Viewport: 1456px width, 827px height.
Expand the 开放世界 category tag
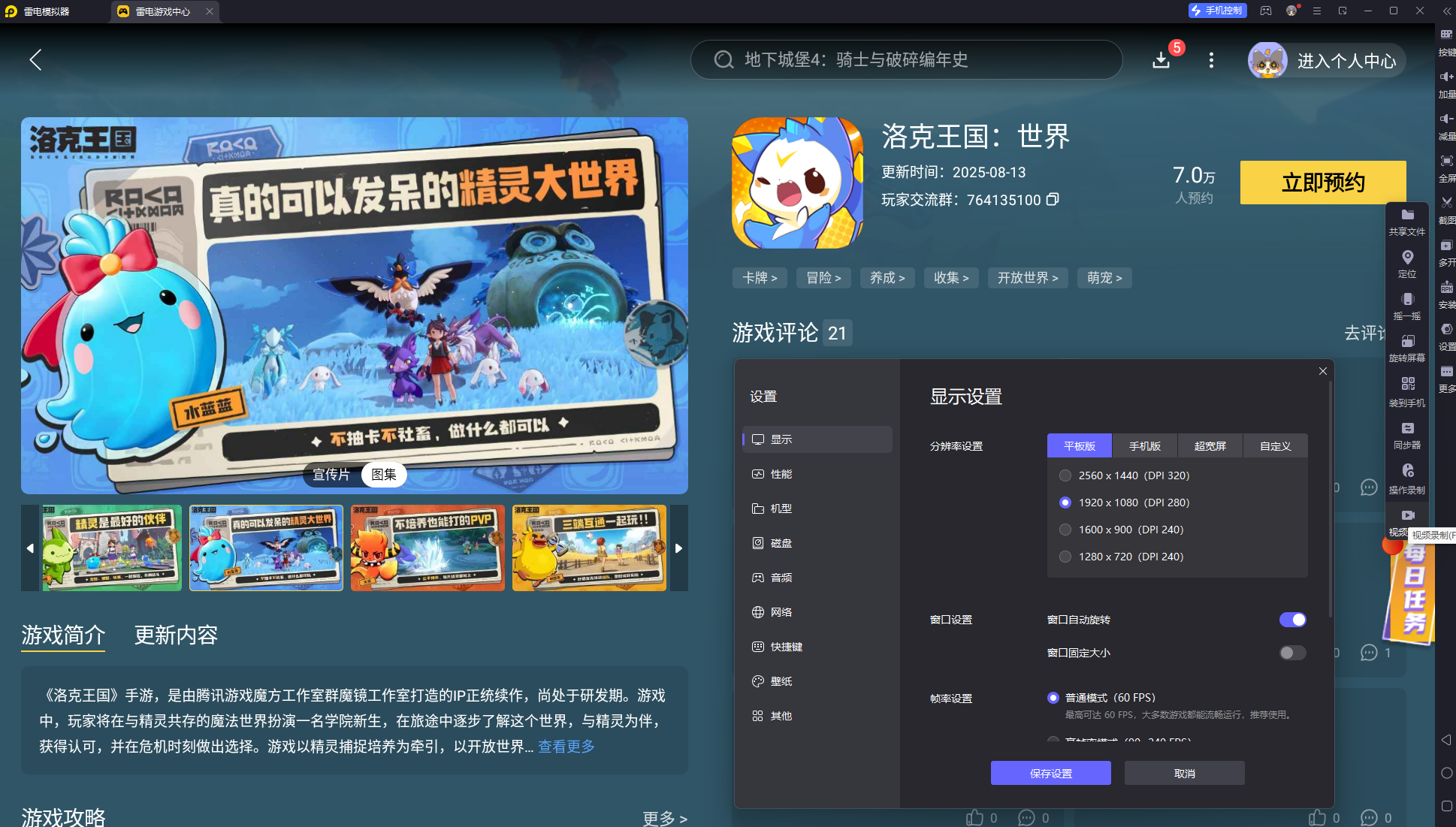click(1027, 278)
